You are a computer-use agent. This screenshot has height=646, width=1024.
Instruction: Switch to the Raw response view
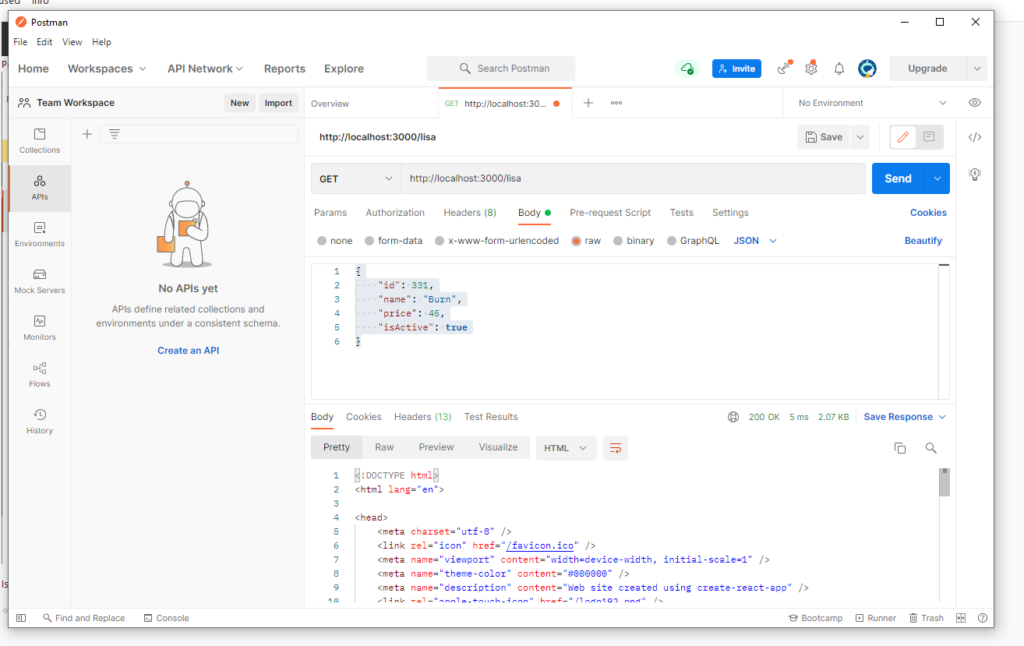(384, 447)
